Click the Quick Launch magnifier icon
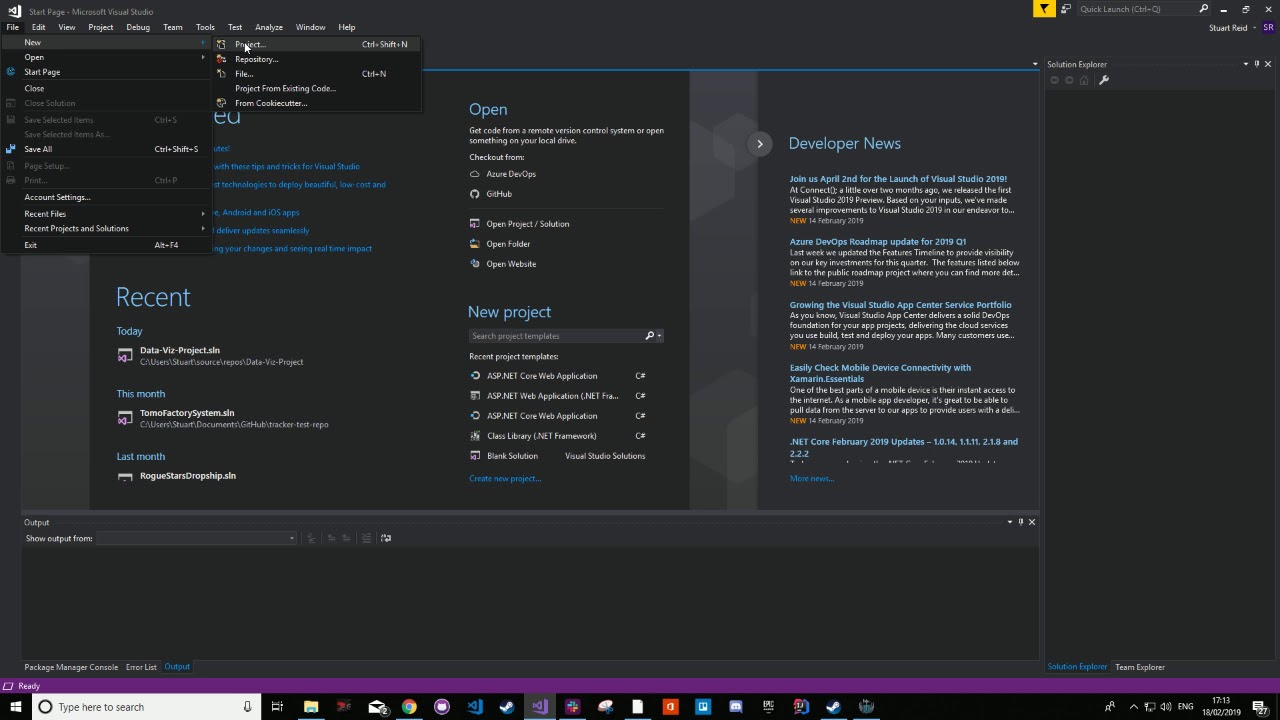This screenshot has width=1280, height=720. 1203,9
